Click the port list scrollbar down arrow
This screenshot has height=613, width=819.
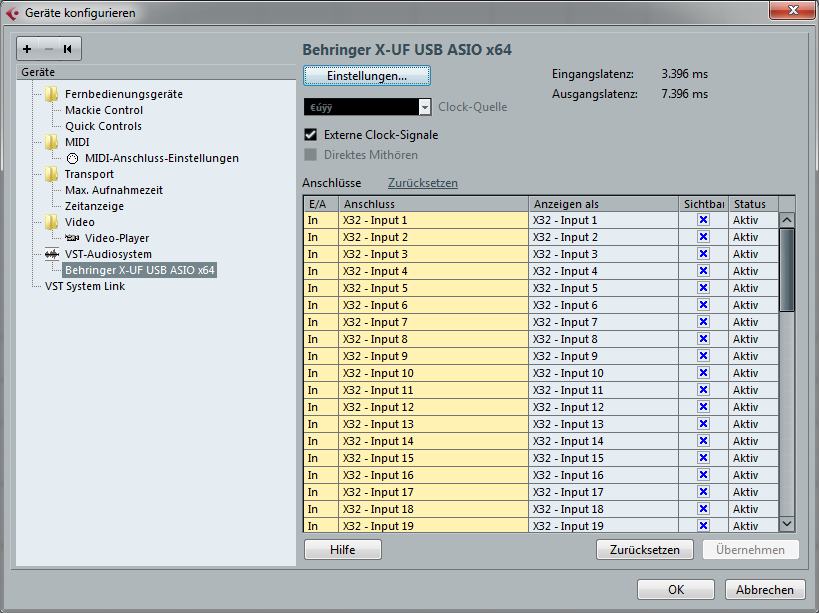click(x=787, y=523)
